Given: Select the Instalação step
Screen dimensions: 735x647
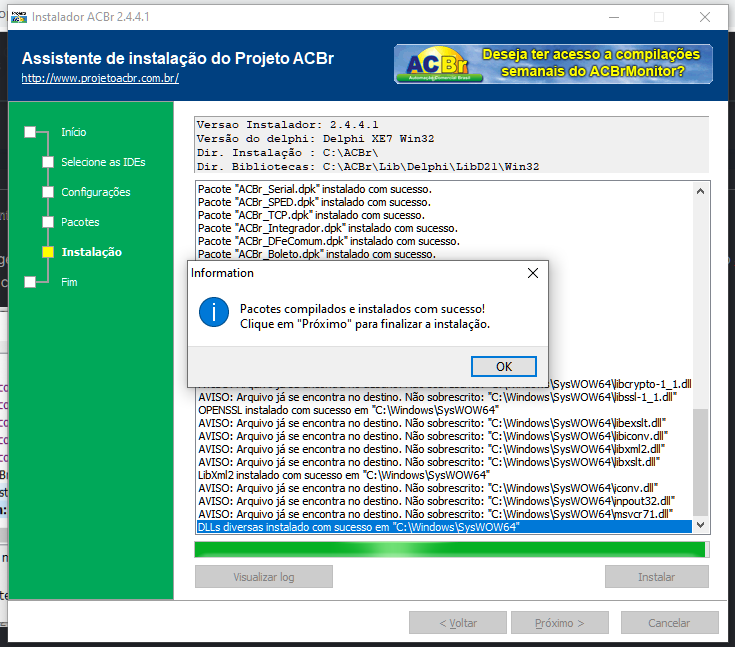Looking at the screenshot, I should pyautogui.click(x=91, y=252).
